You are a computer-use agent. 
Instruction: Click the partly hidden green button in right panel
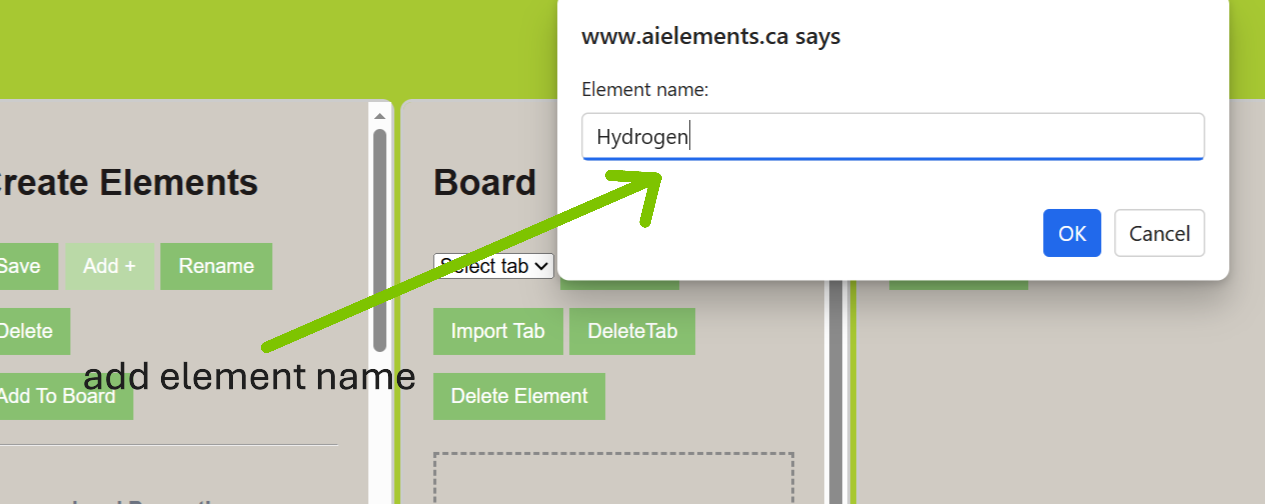(x=958, y=285)
